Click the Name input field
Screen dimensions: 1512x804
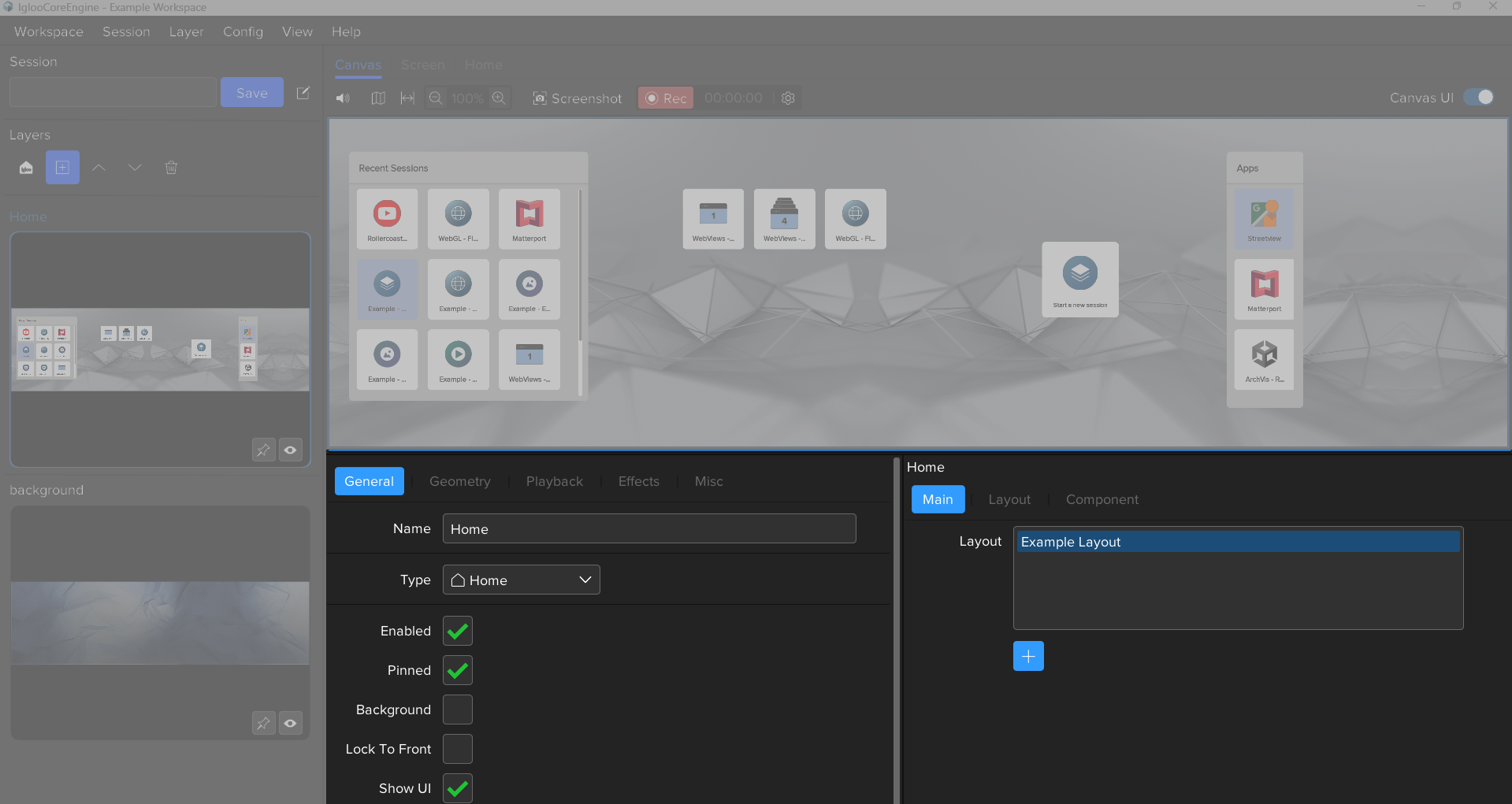pyautogui.click(x=648, y=529)
